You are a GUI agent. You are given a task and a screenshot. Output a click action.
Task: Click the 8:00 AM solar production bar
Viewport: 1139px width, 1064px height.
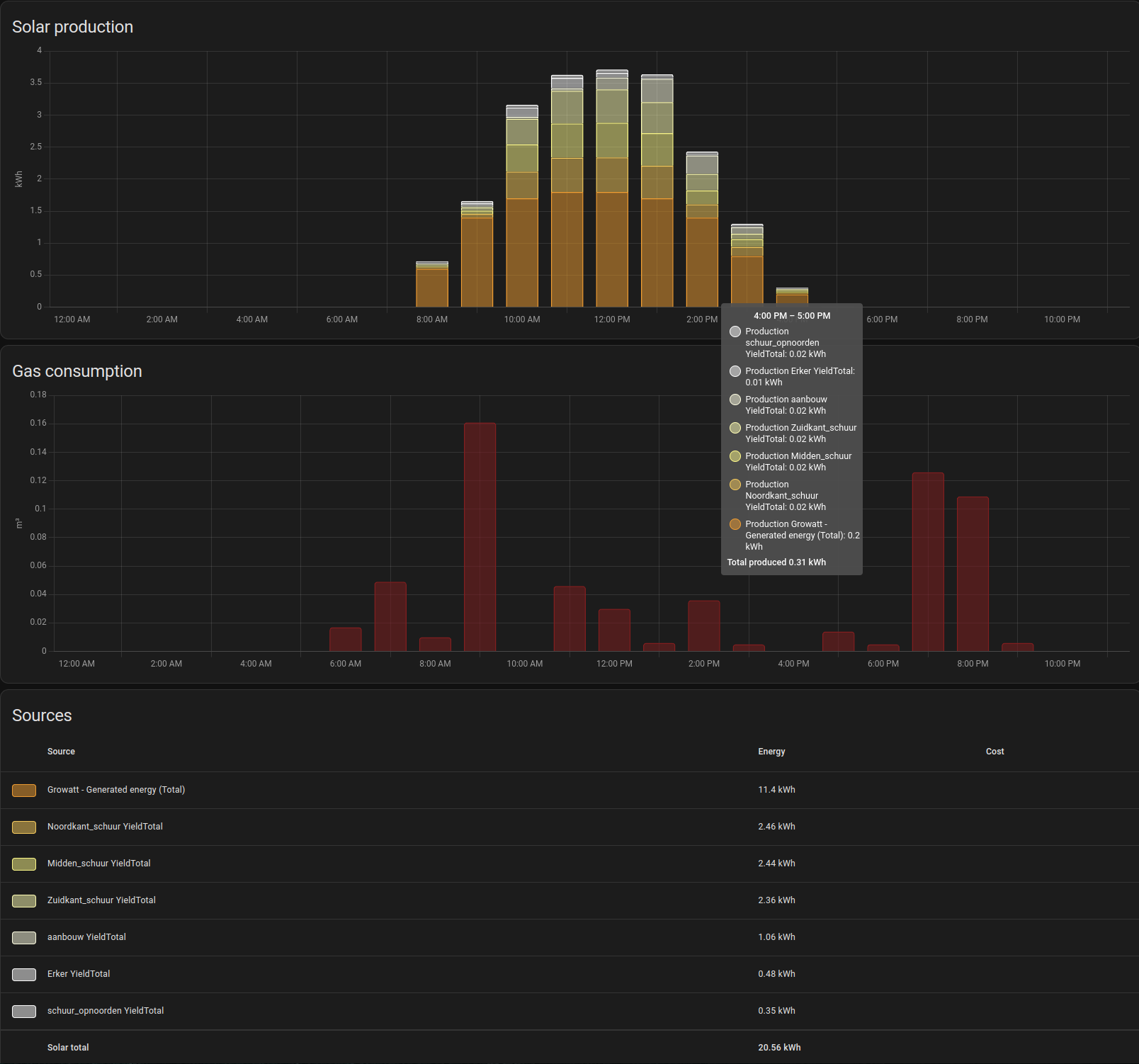pos(432,287)
